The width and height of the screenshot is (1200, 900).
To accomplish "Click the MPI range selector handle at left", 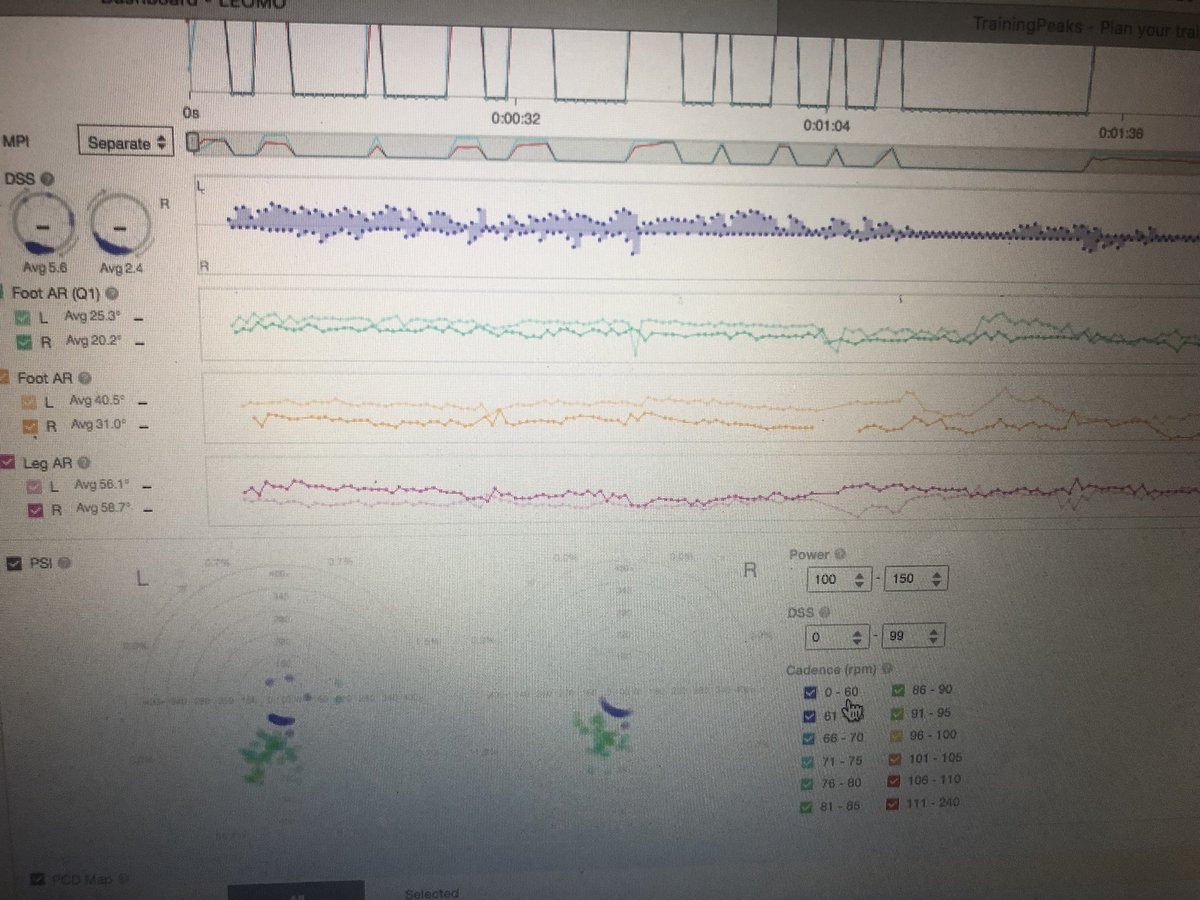I will (193, 142).
